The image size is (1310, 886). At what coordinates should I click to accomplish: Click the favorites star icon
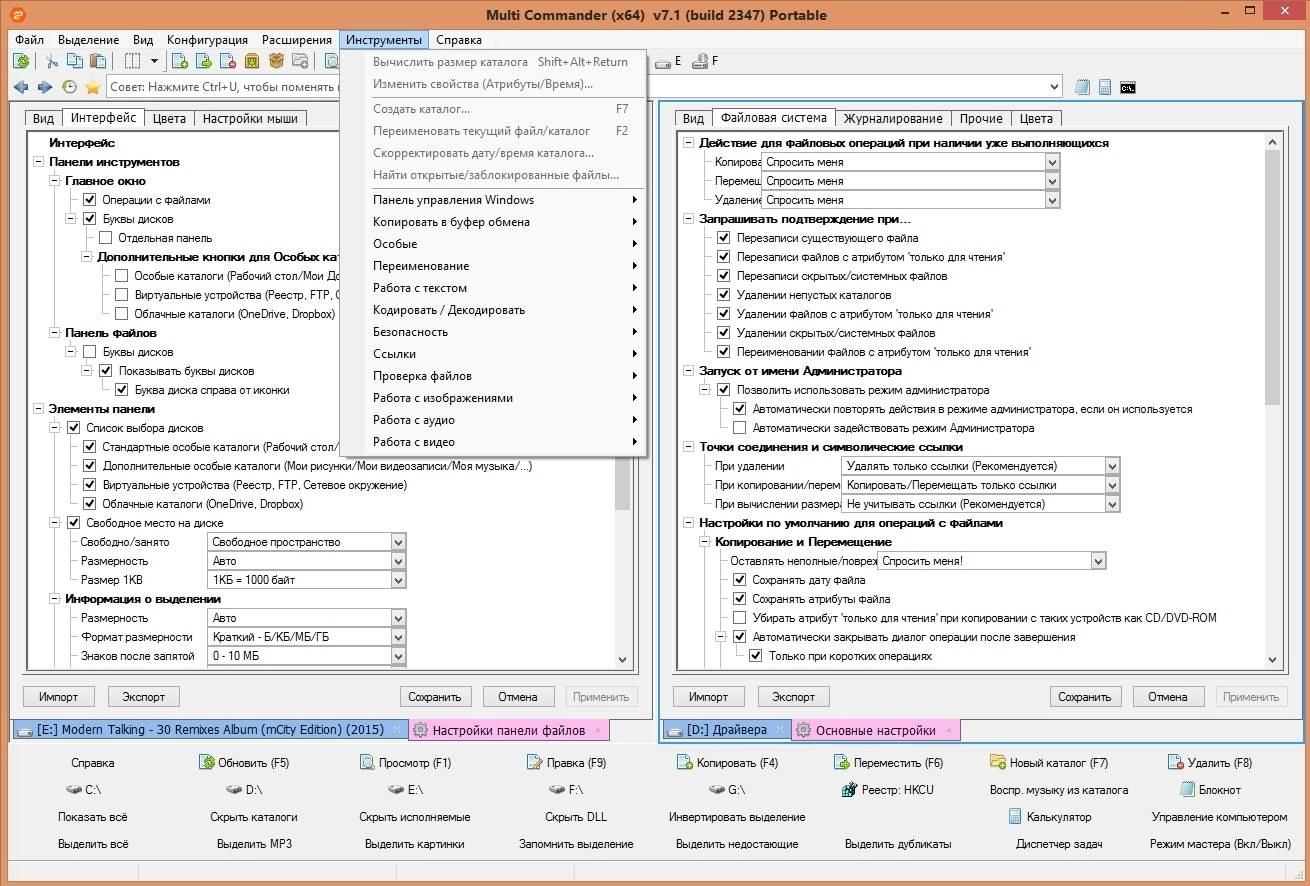coord(93,87)
